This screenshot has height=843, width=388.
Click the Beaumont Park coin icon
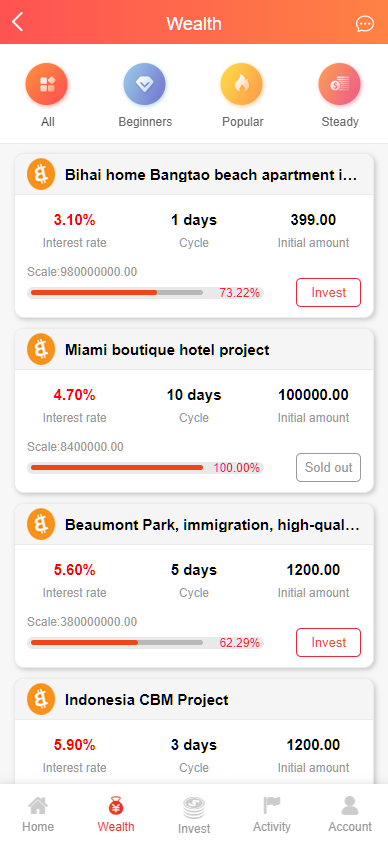(x=41, y=524)
